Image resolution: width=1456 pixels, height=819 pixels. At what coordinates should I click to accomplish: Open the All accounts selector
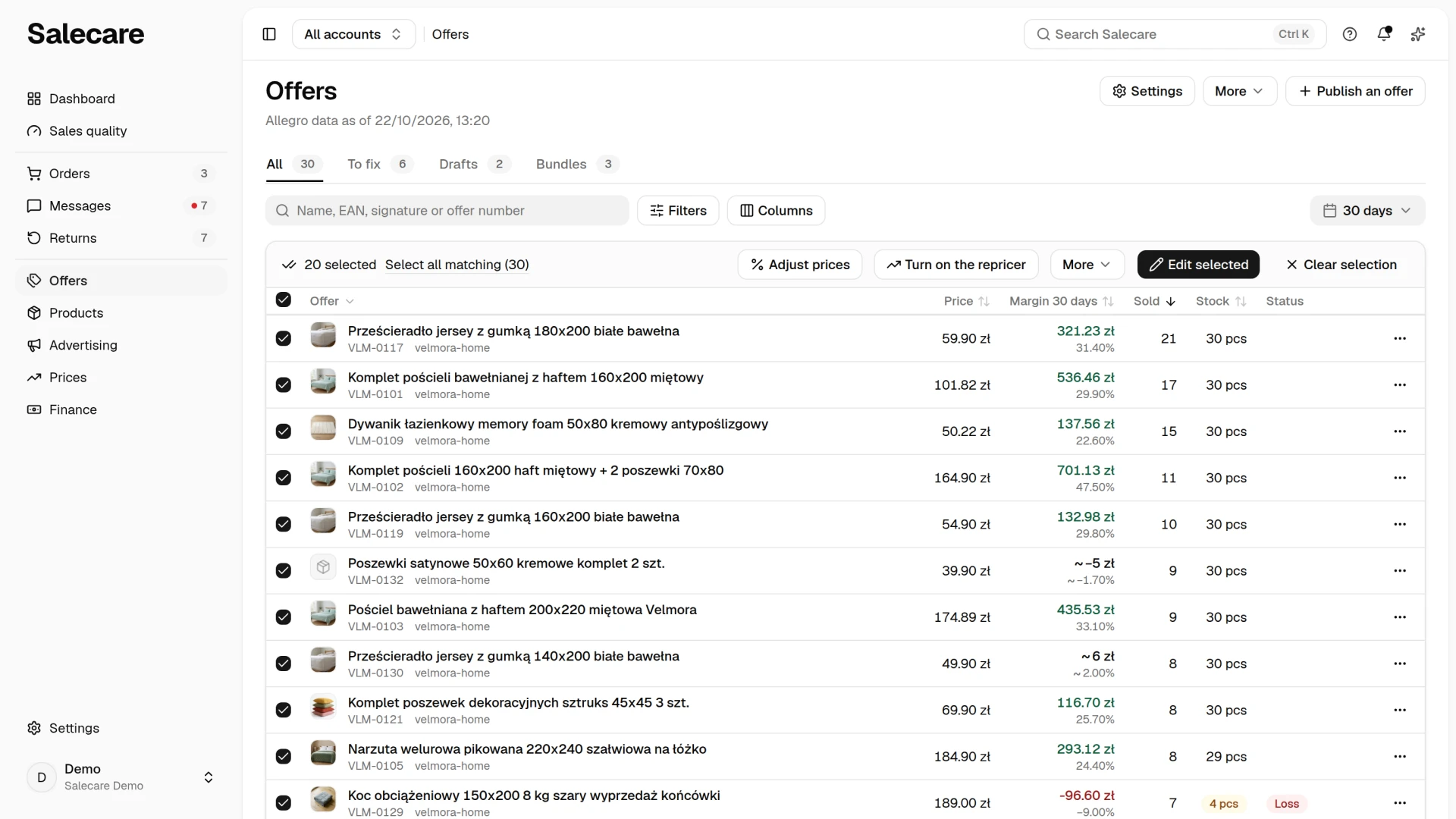[x=353, y=34]
